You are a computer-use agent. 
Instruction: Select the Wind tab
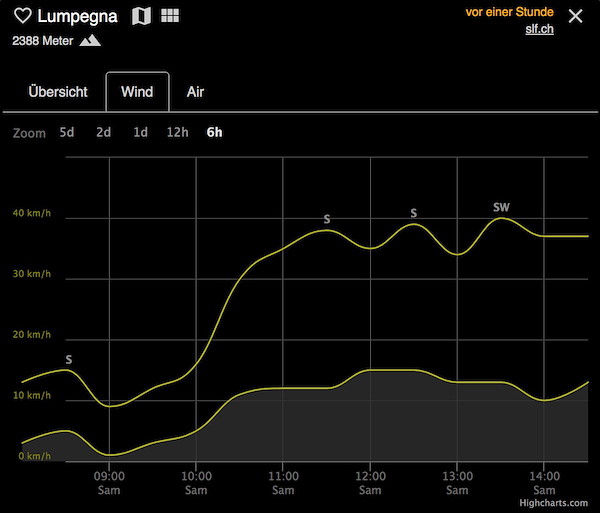click(x=137, y=92)
